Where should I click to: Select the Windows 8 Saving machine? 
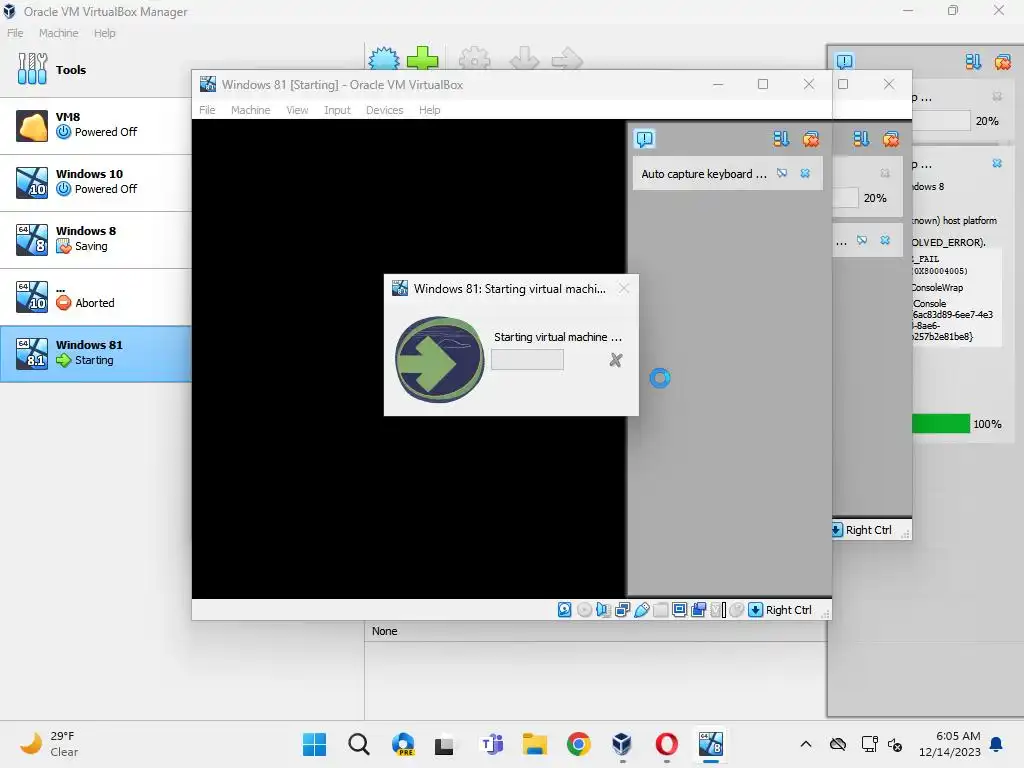pyautogui.click(x=96, y=239)
